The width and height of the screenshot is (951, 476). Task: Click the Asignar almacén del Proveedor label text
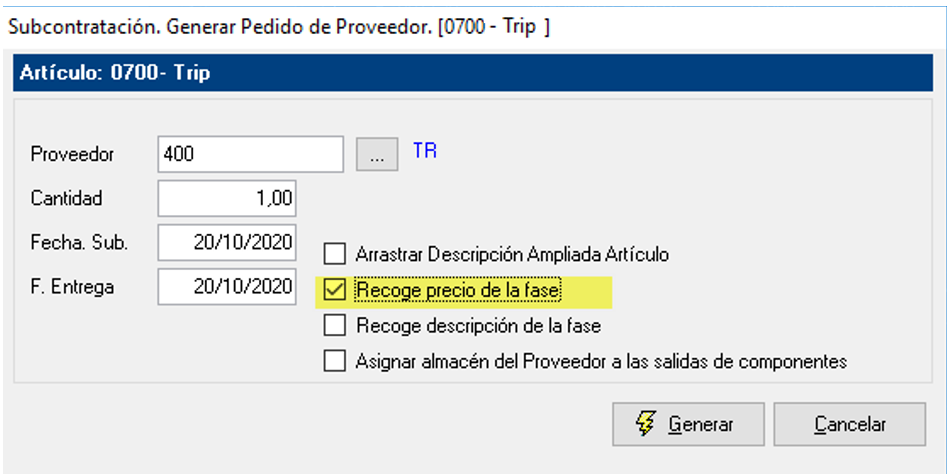point(601,362)
